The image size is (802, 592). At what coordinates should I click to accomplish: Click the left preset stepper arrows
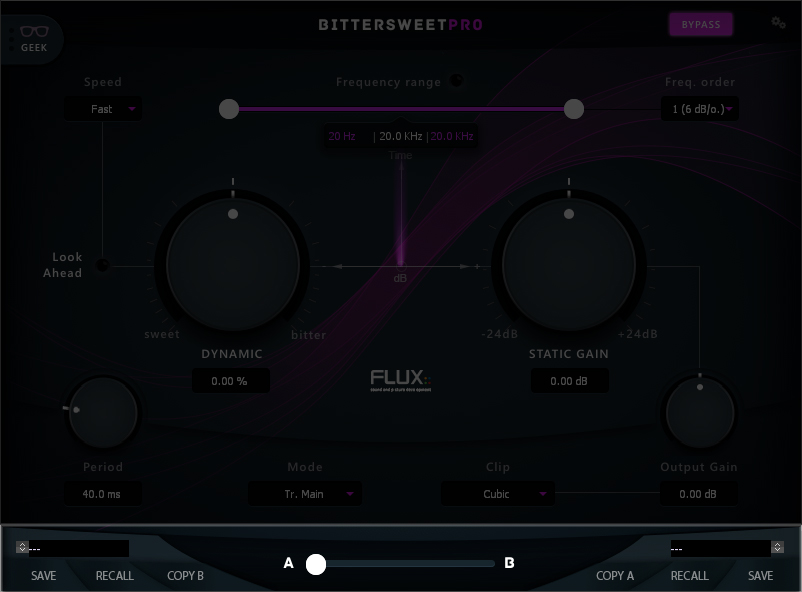click(x=22, y=548)
